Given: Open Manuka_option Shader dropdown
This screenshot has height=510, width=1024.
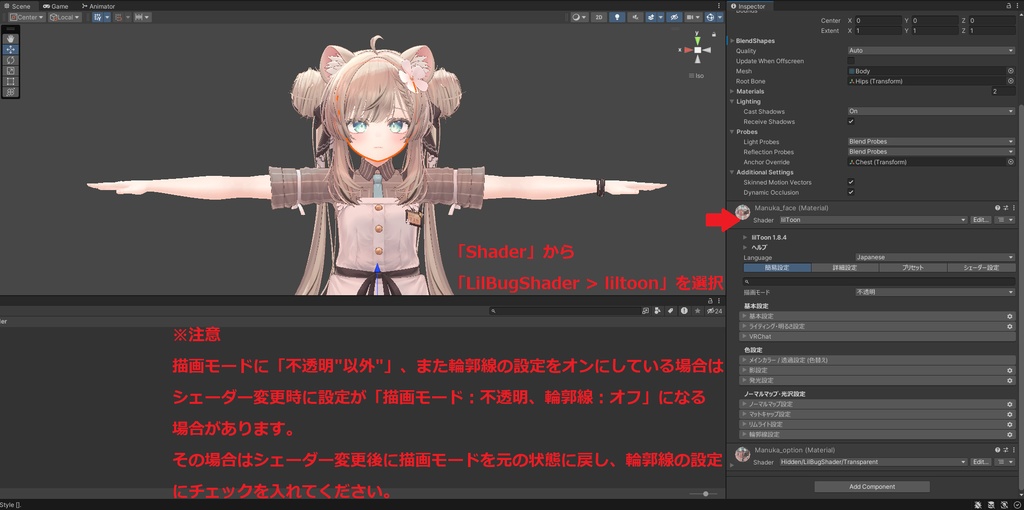Looking at the screenshot, I should pyautogui.click(x=873, y=462).
